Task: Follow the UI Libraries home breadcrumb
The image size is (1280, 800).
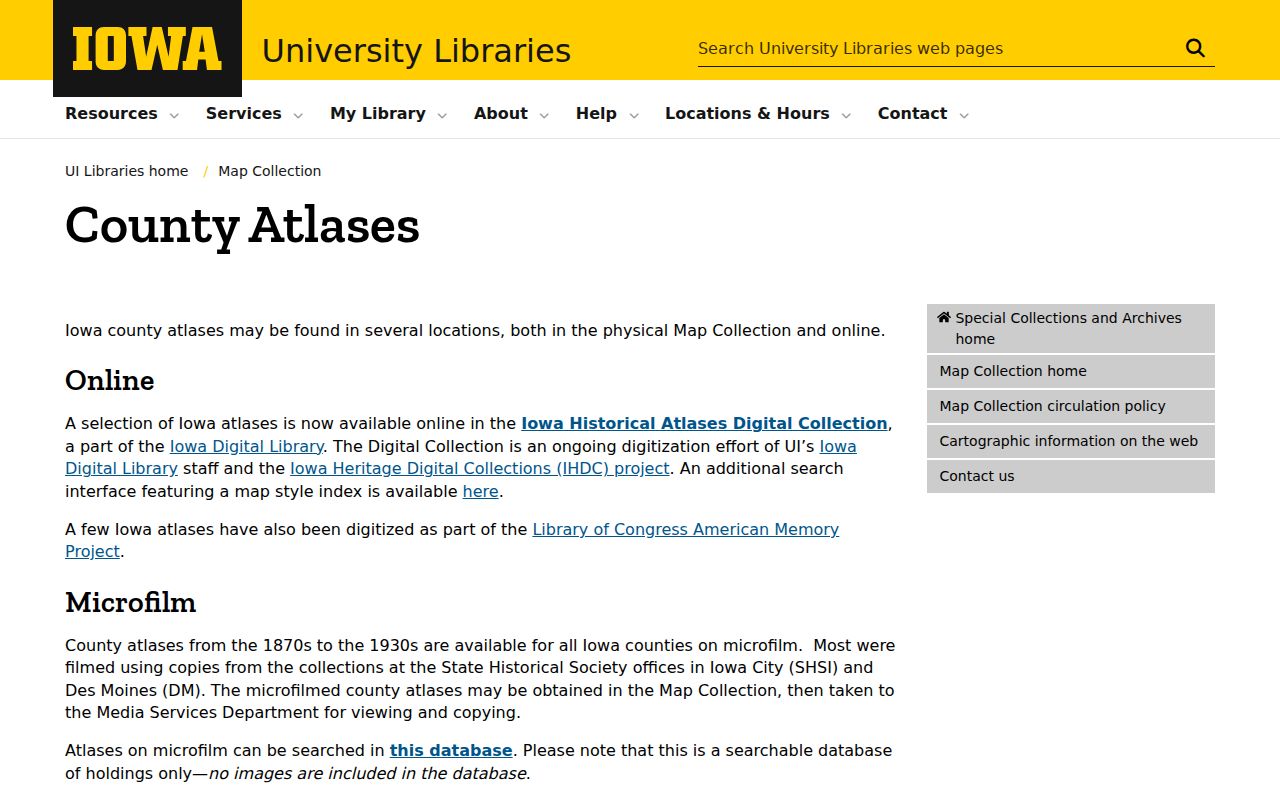Action: tap(126, 171)
